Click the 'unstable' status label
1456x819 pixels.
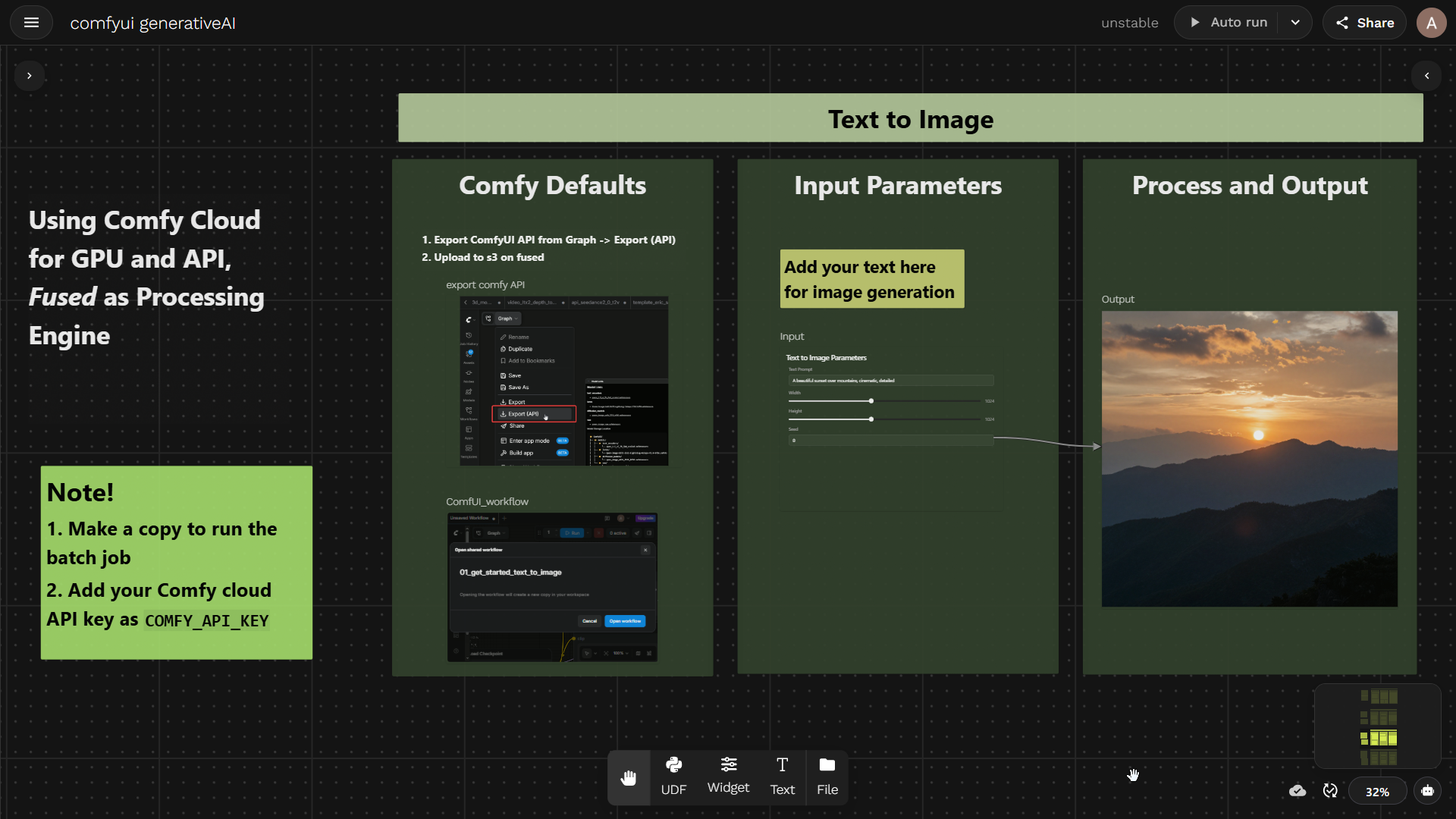coord(1129,23)
